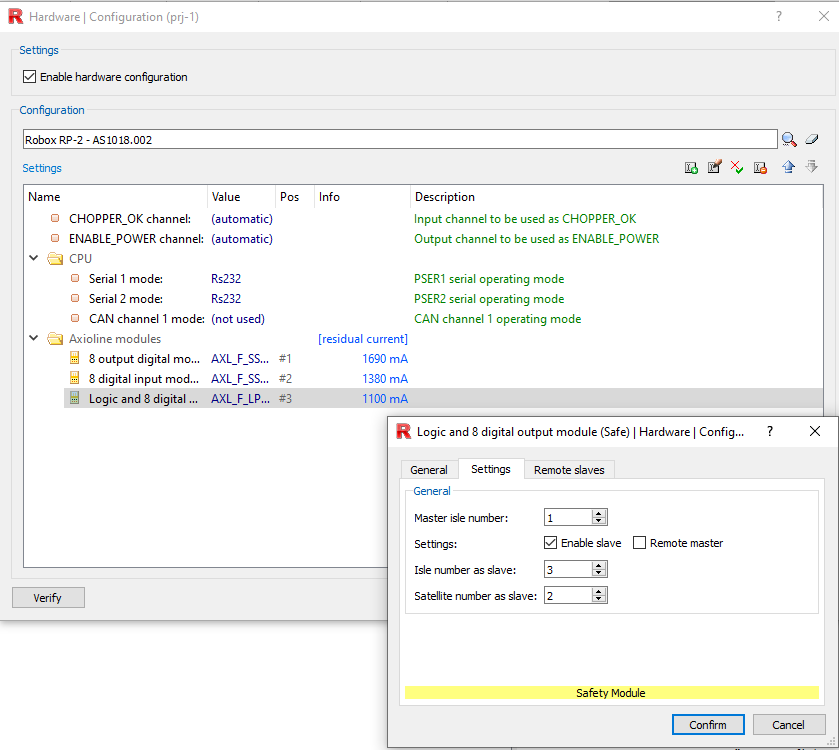Clear the configuration with the eraser icon
Image resolution: width=839 pixels, height=750 pixels.
[812, 139]
